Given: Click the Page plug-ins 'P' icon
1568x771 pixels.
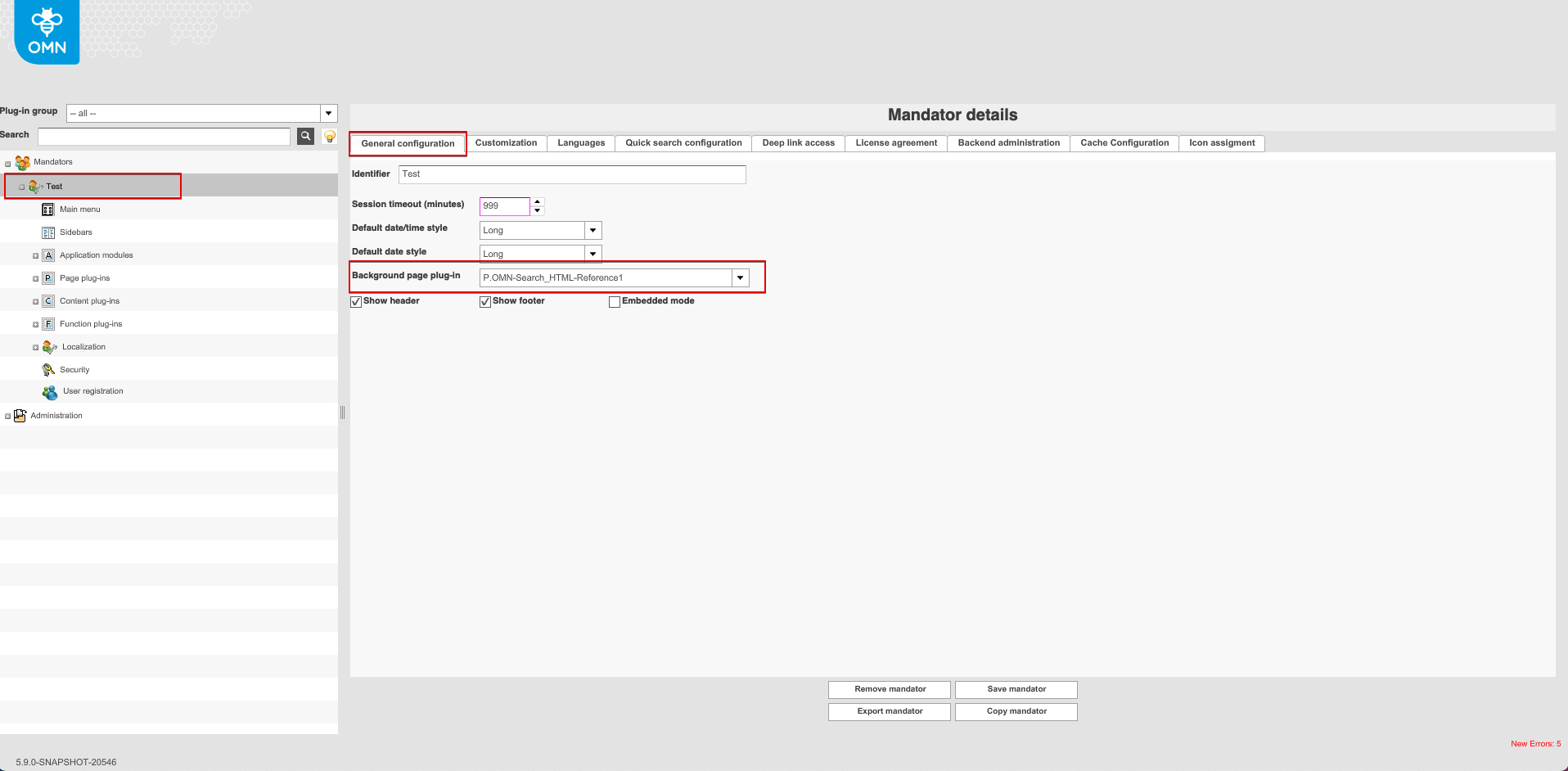Looking at the screenshot, I should (48, 278).
